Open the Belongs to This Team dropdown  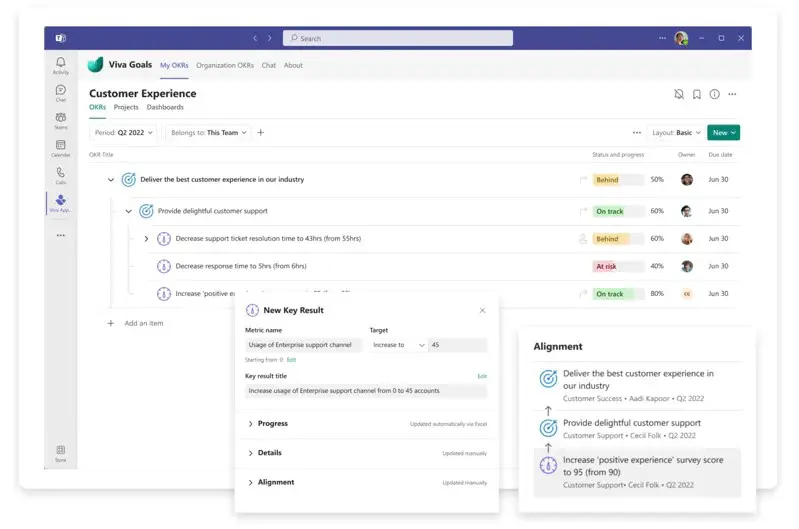(208, 133)
